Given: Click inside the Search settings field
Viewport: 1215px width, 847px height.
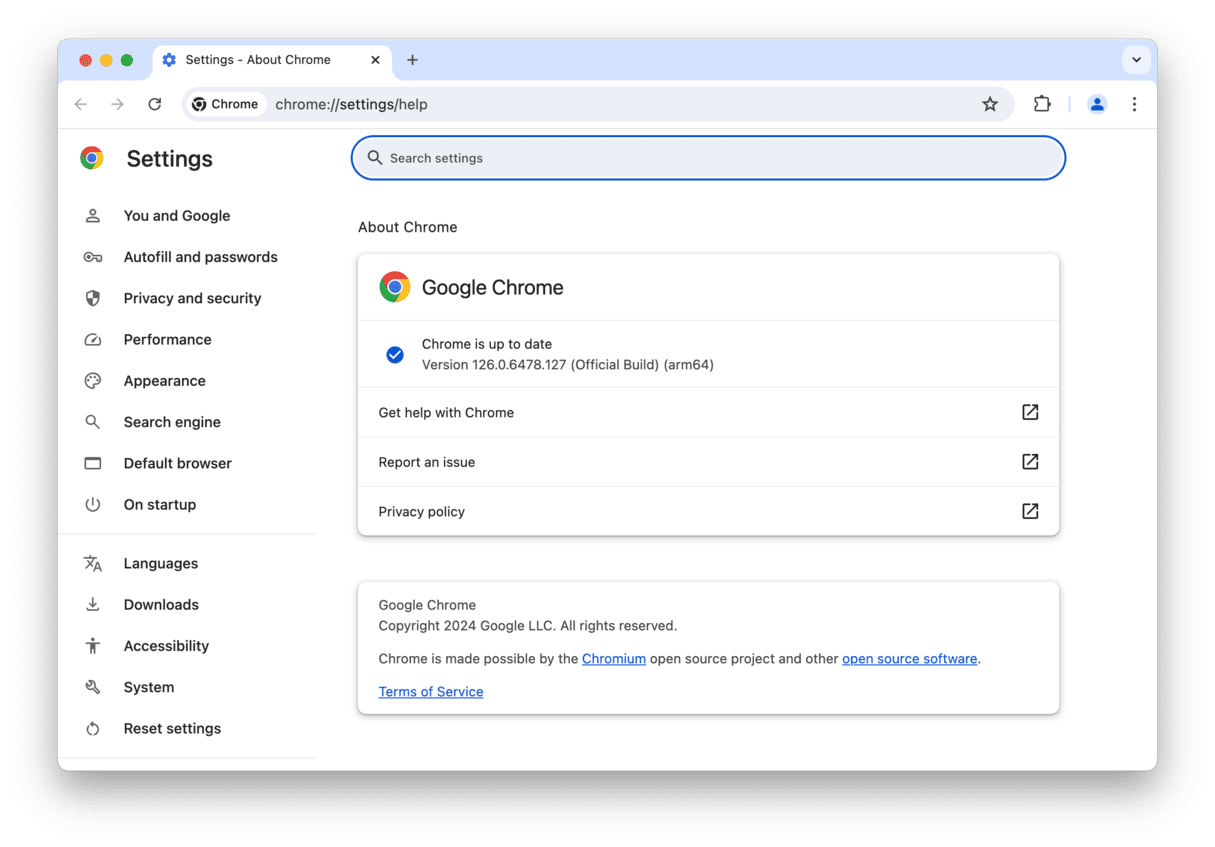Looking at the screenshot, I should pyautogui.click(x=707, y=157).
